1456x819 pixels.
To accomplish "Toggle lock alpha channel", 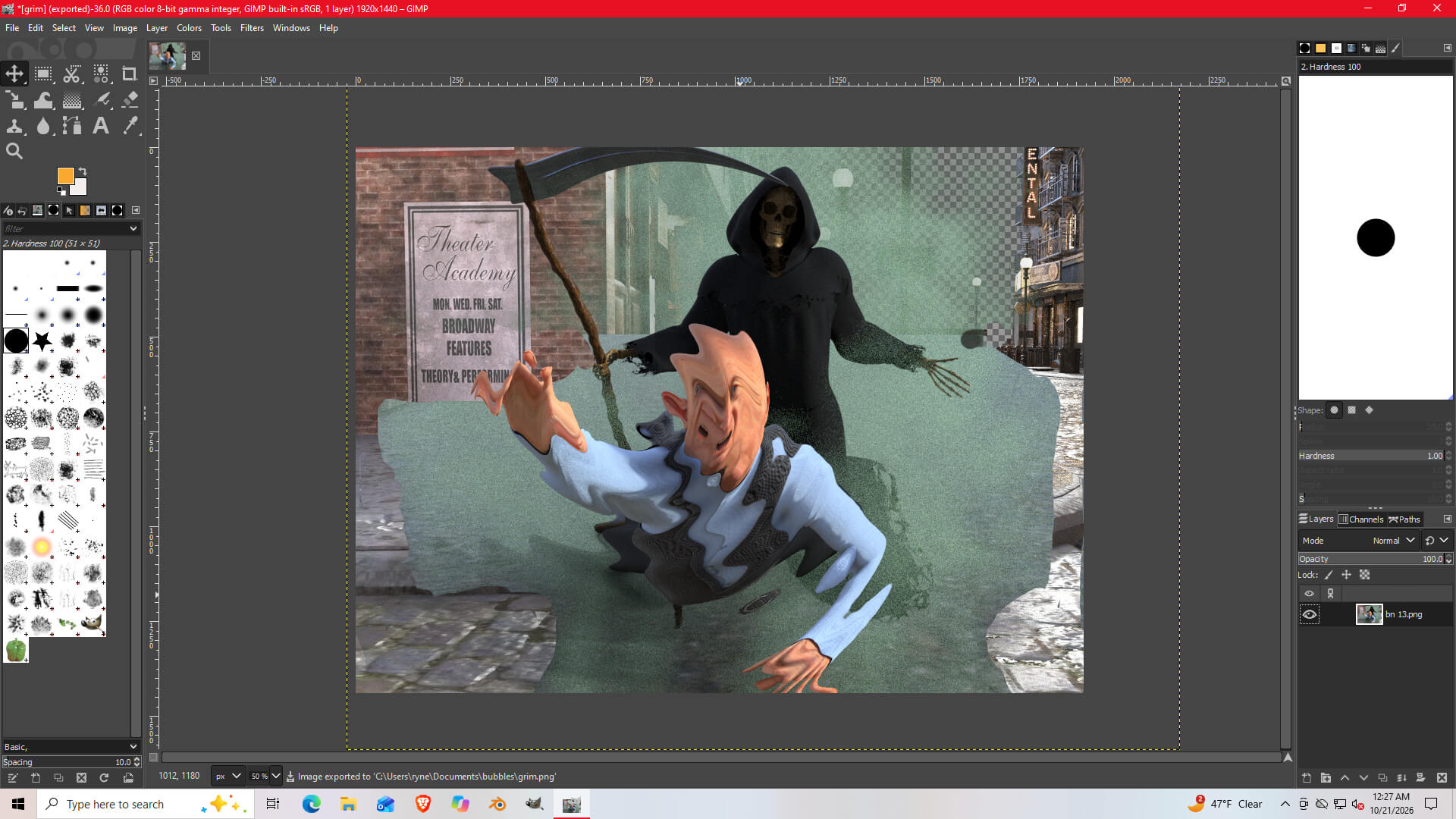I will tap(1364, 575).
